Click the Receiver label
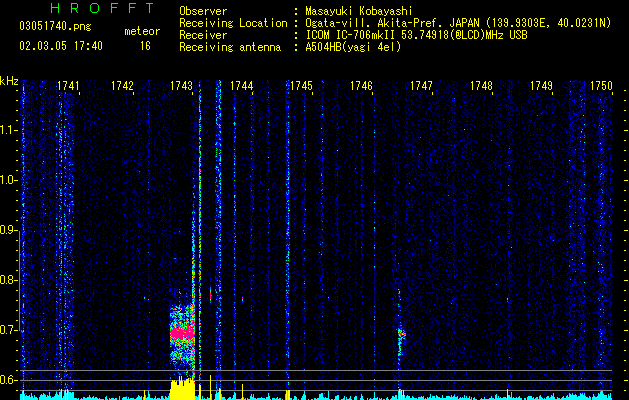Screen dimensions: 629x400 [x=203, y=35]
